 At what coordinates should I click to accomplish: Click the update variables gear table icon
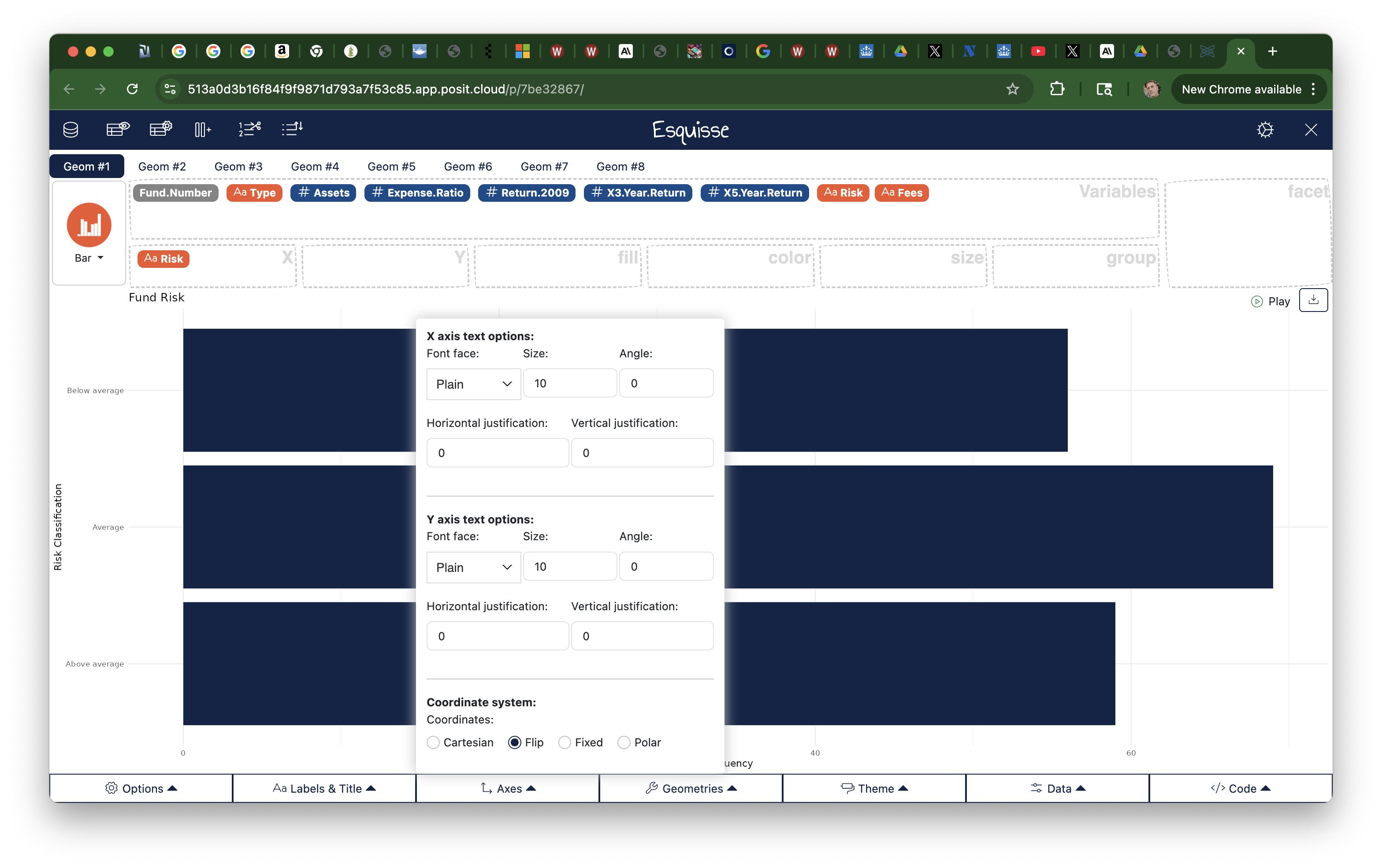[161, 130]
